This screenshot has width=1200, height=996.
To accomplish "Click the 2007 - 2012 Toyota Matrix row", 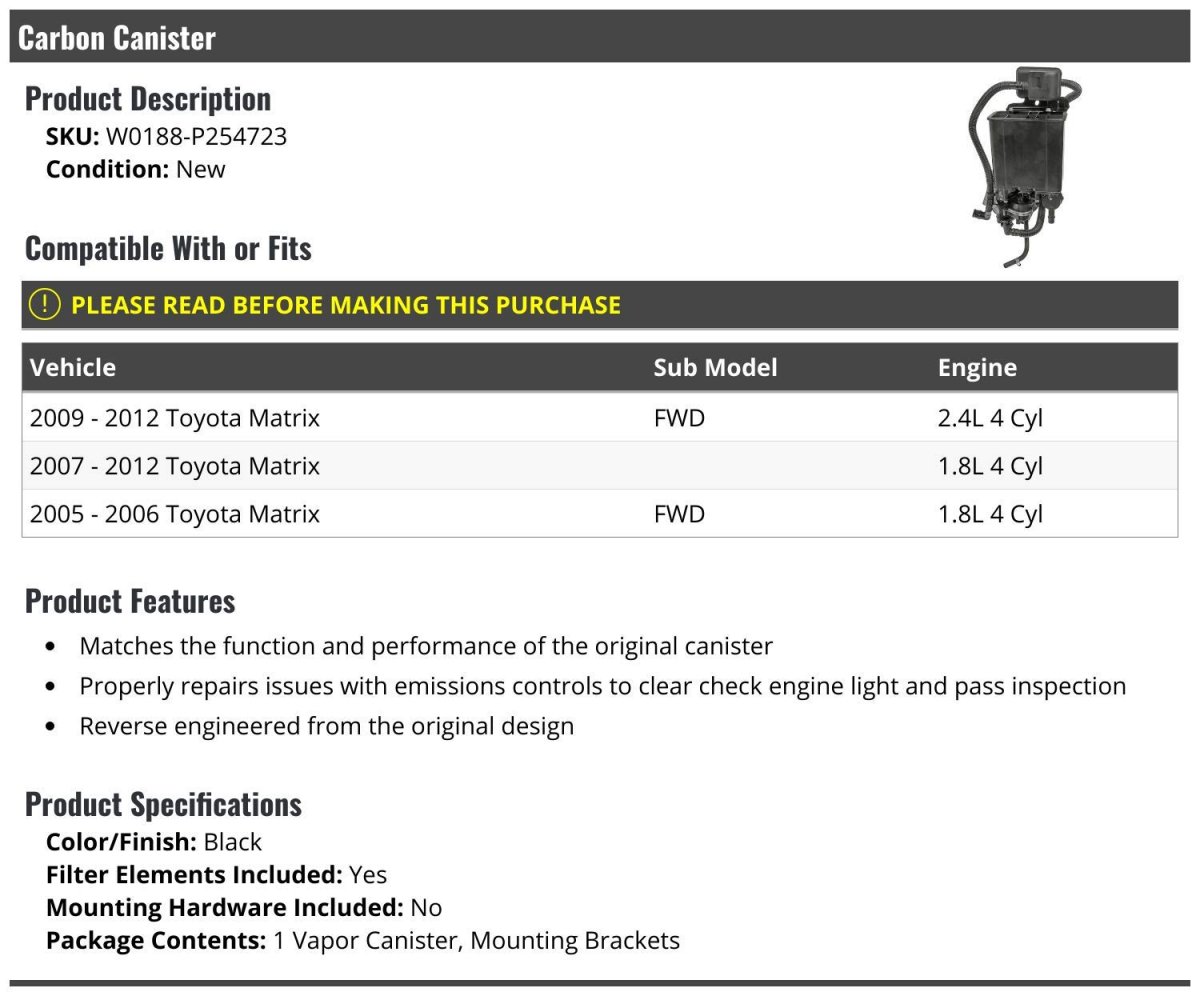I will point(175,465).
